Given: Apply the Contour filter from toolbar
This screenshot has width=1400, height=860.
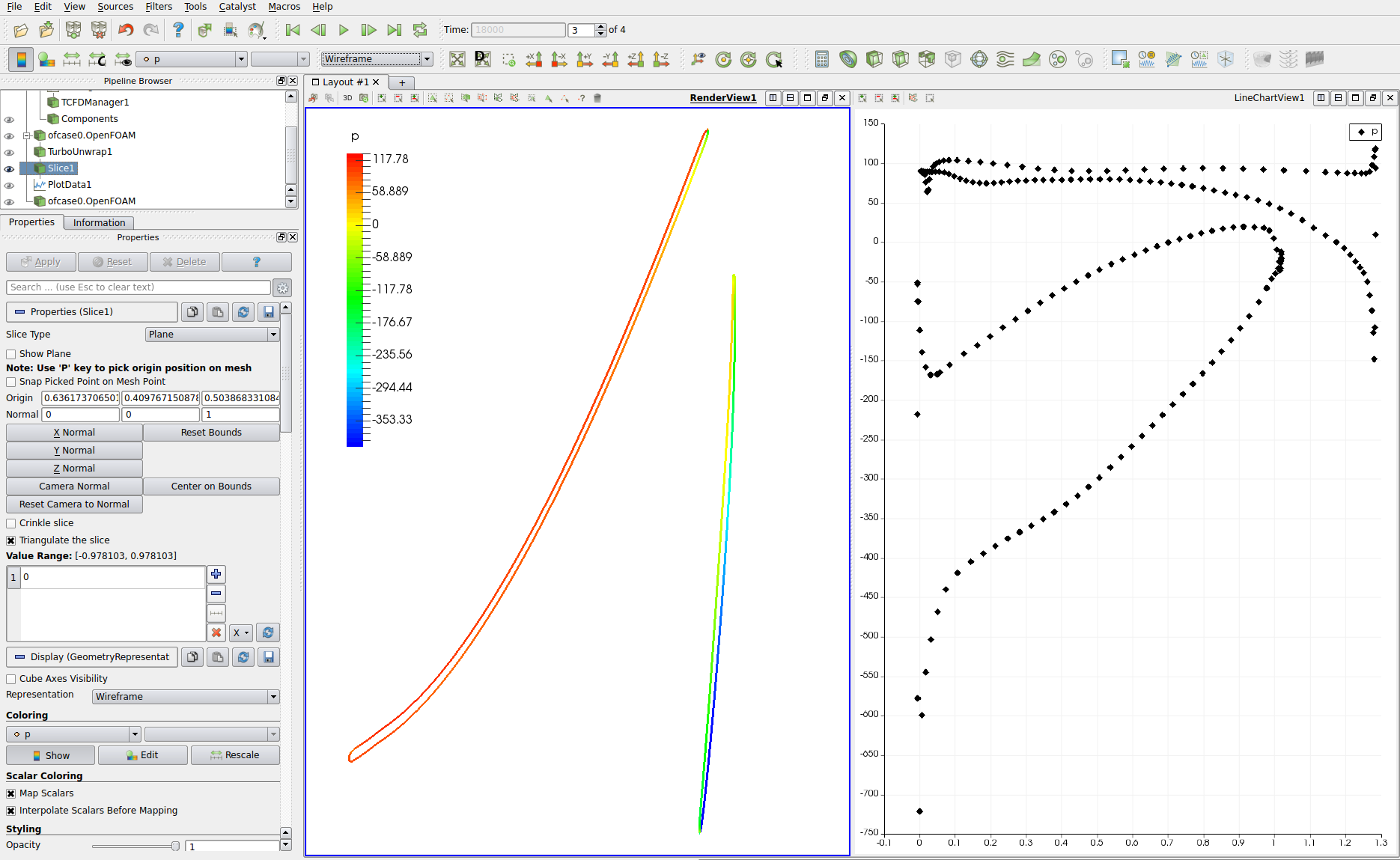Looking at the screenshot, I should click(x=847, y=59).
